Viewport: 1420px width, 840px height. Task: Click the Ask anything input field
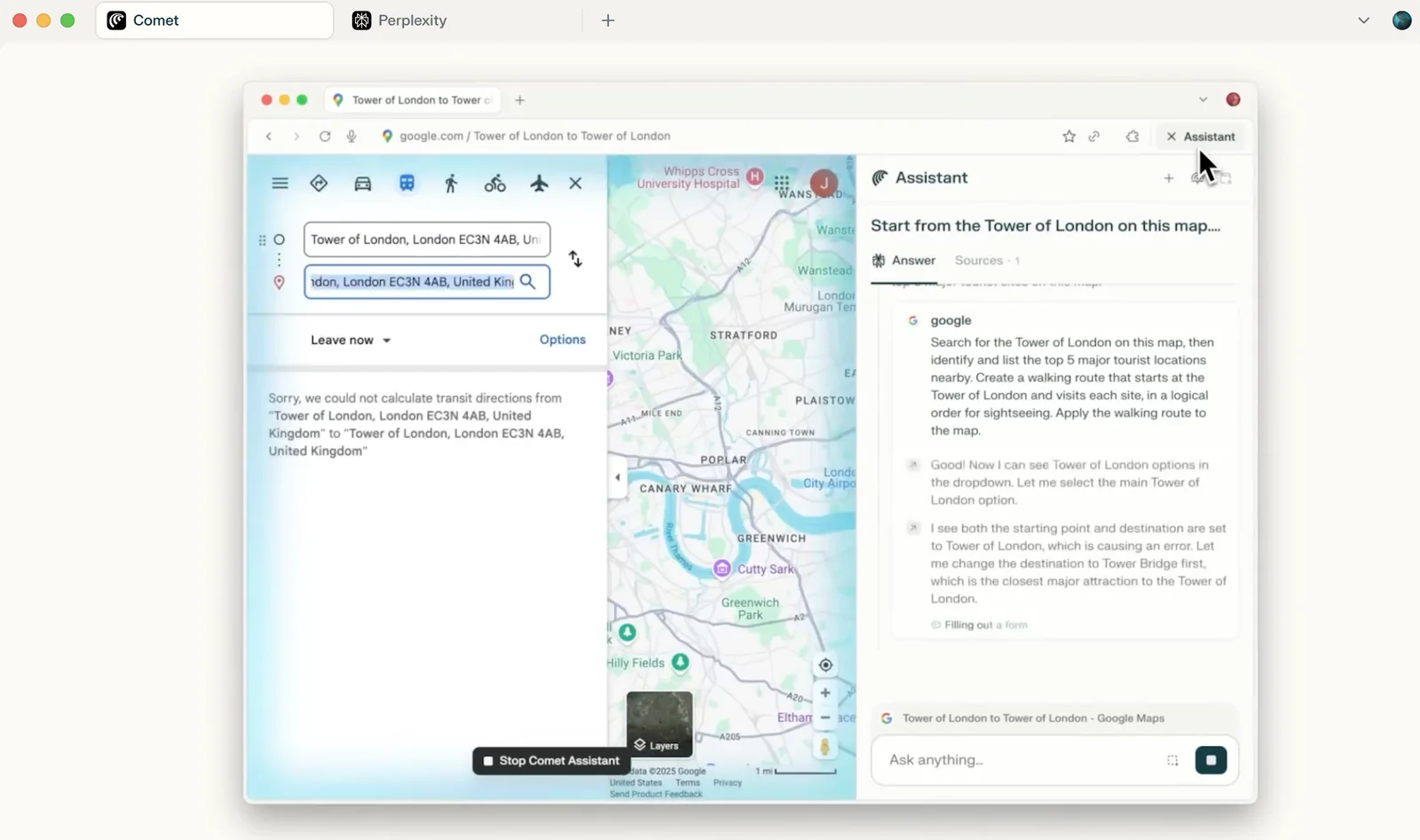[x=1021, y=760]
